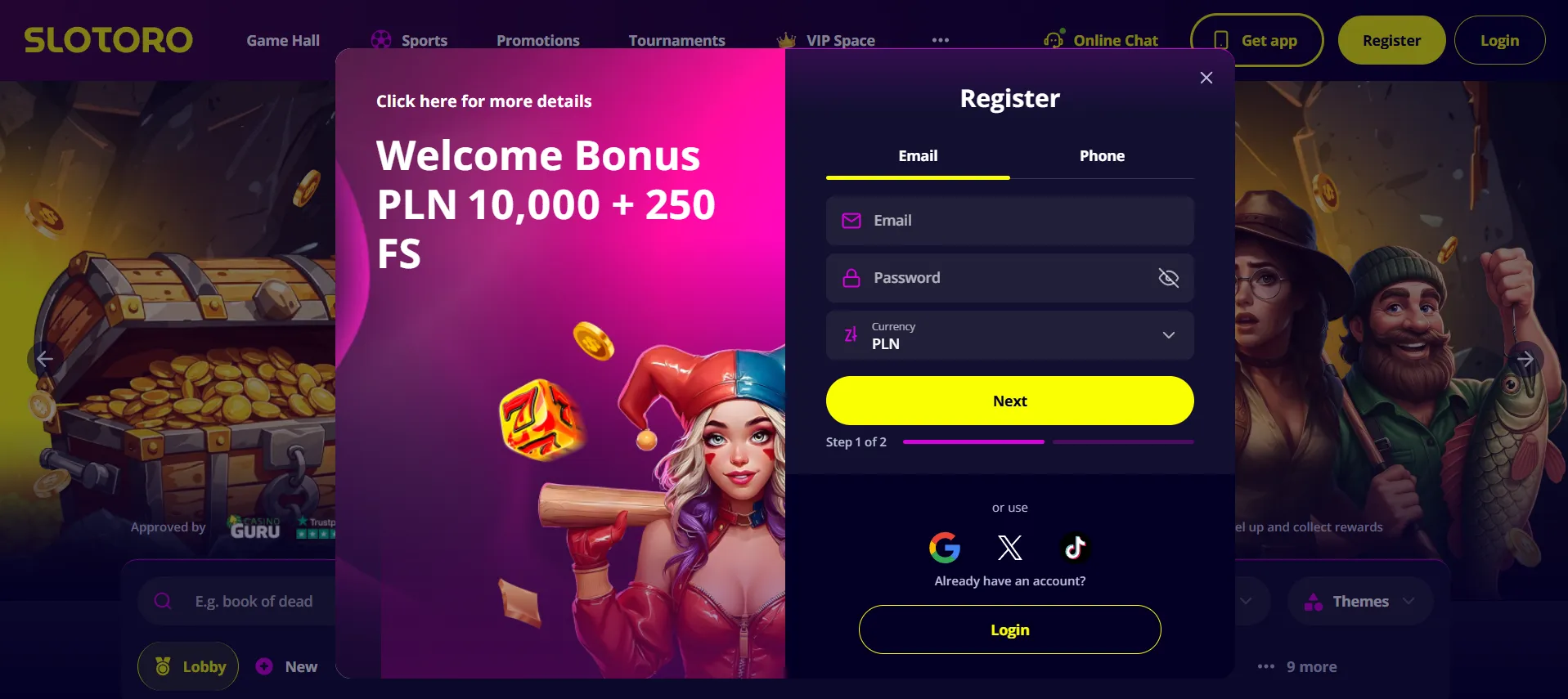Sign up with the Google icon
This screenshot has width=1568, height=699.
945,548
